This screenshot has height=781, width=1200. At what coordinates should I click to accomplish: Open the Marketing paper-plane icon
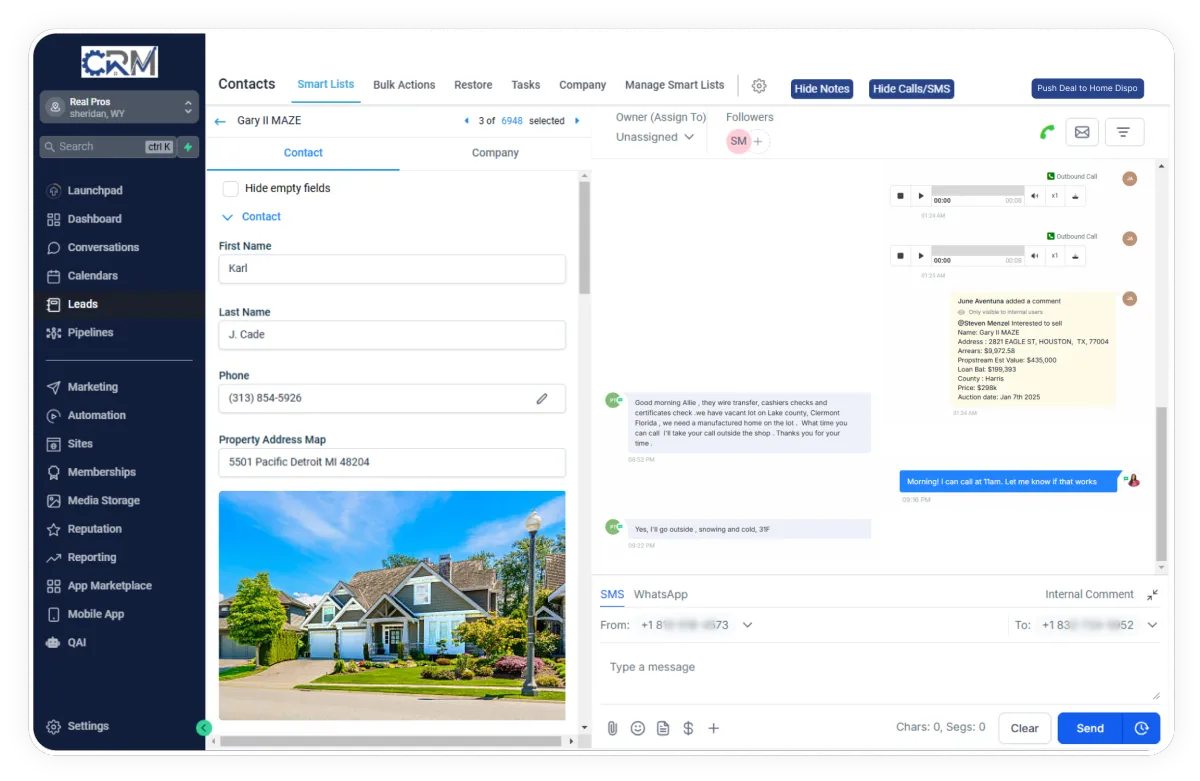point(54,387)
